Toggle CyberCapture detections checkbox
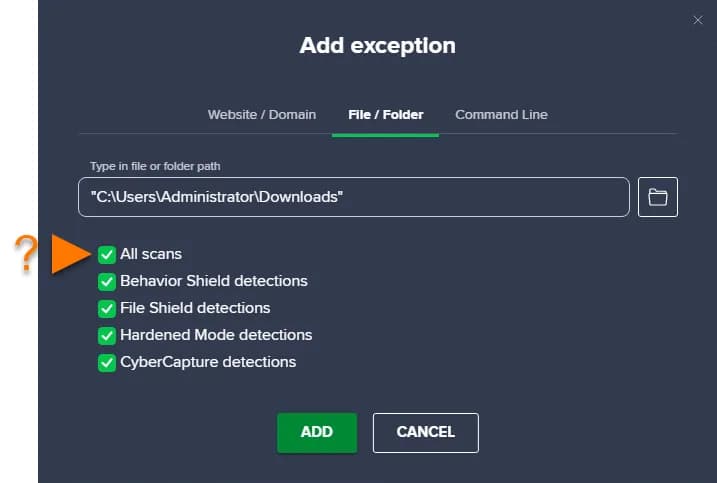The image size is (717, 483). [107, 363]
